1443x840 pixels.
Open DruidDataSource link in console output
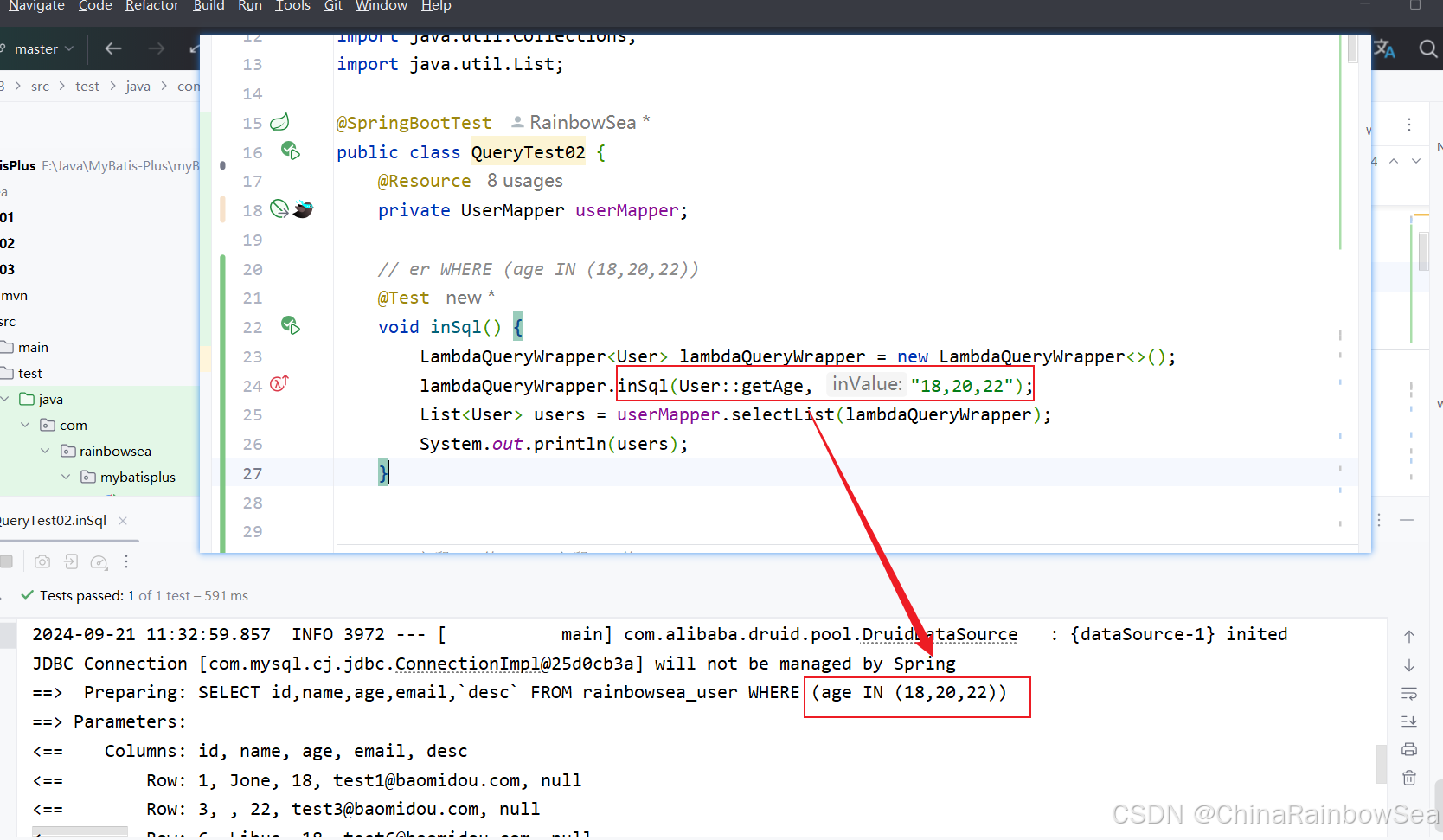[x=940, y=634]
